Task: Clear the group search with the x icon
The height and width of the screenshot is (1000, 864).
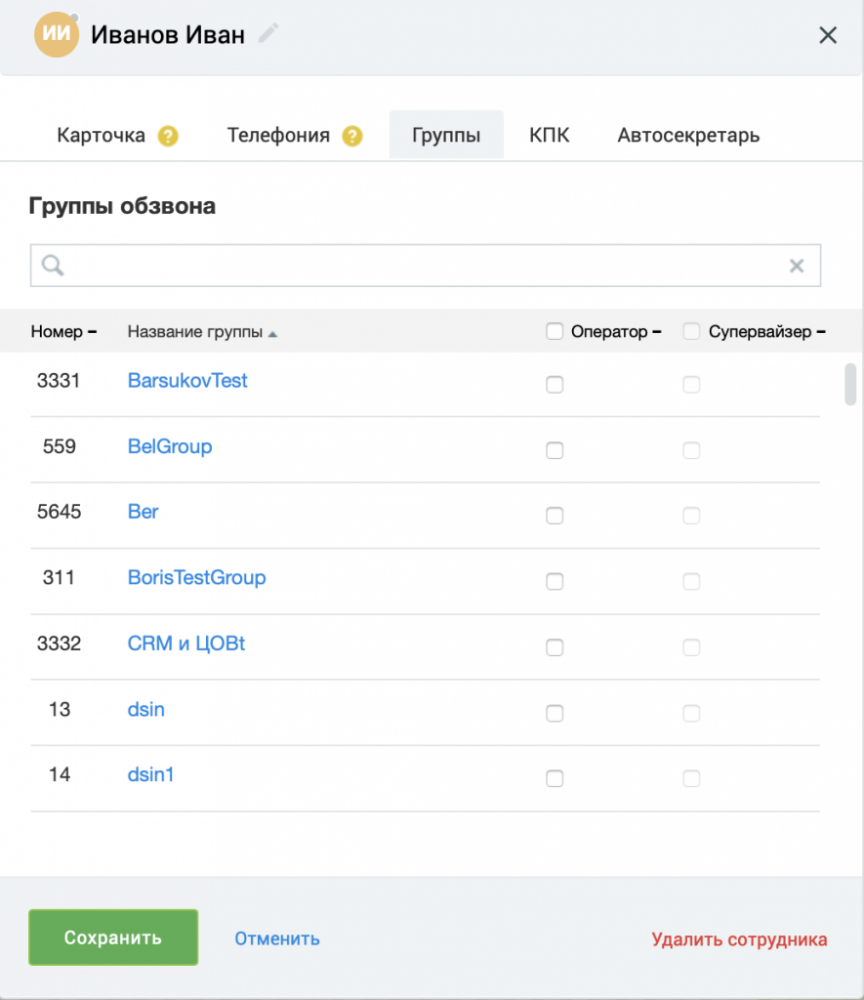Action: (796, 265)
